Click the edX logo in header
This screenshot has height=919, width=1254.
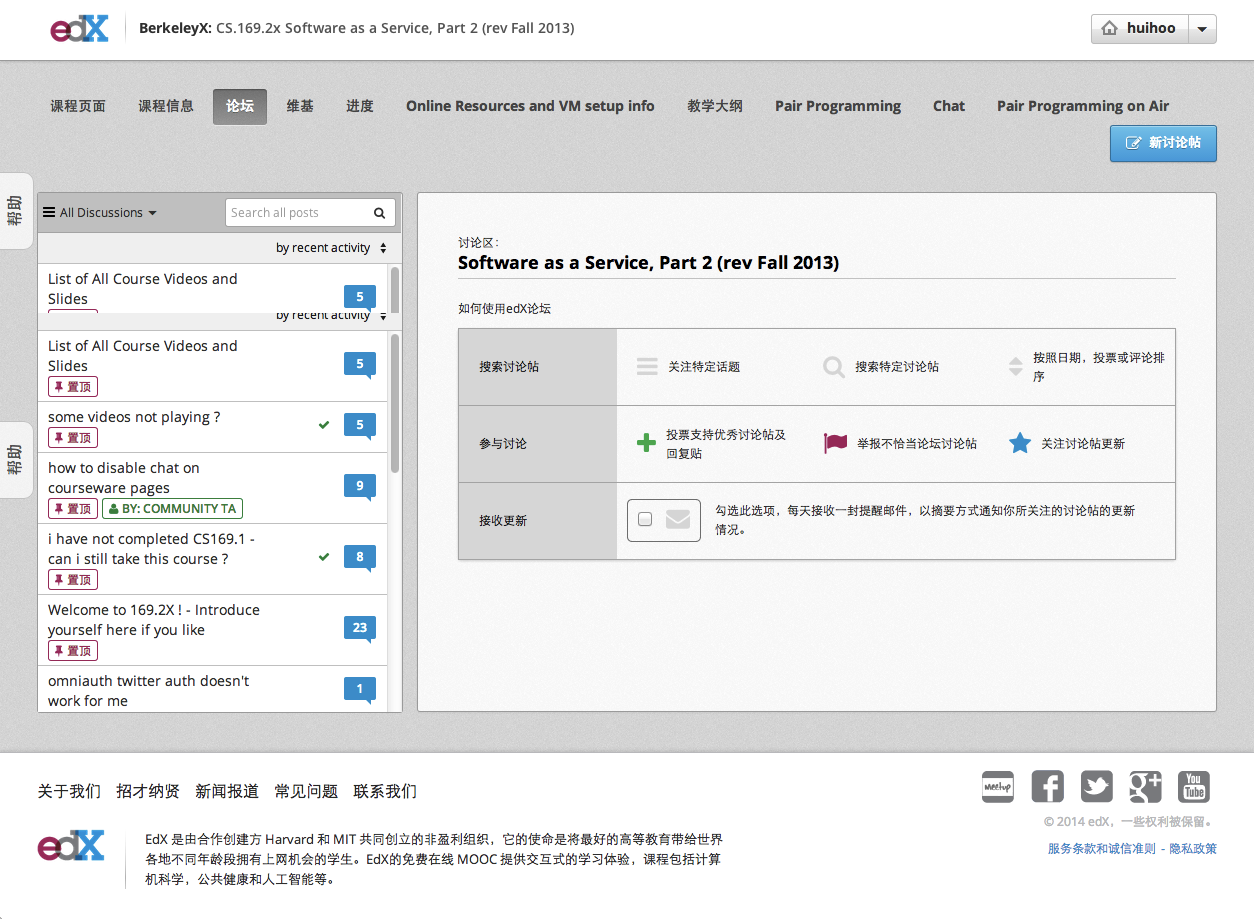click(x=79, y=29)
